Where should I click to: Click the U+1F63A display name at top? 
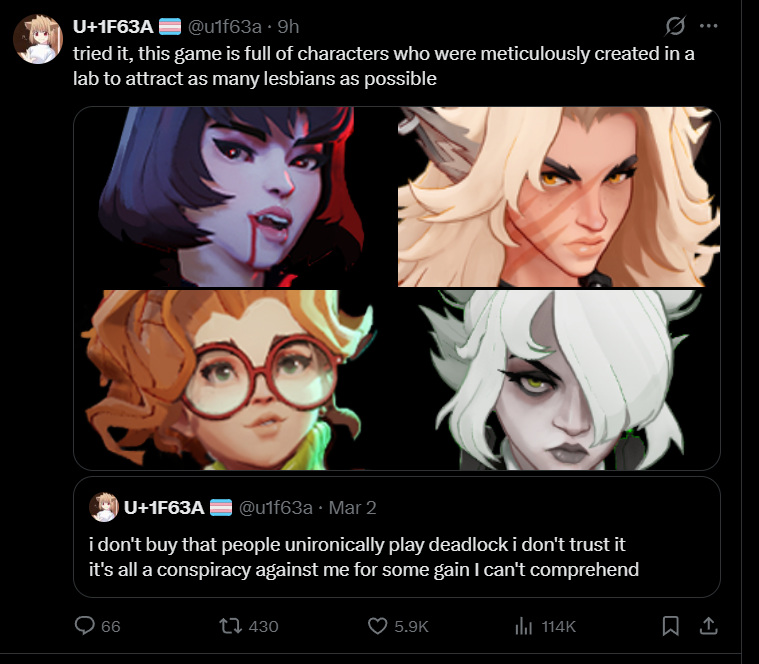tap(113, 27)
